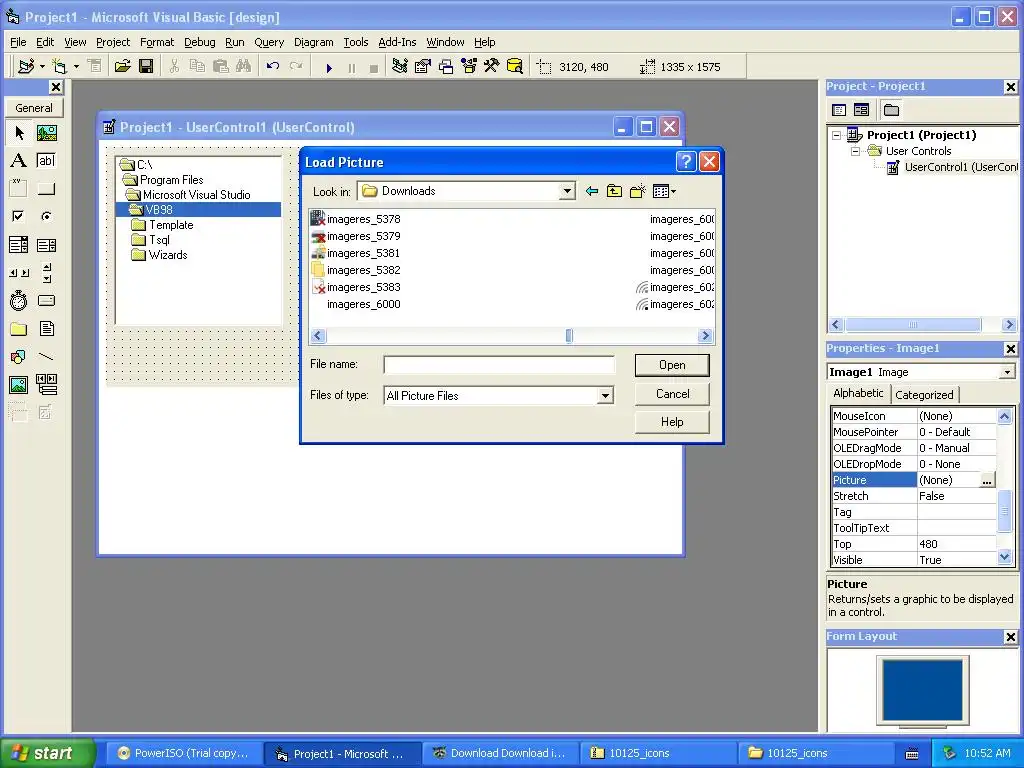Open the Format menu
1024x768 pixels.
tap(157, 42)
